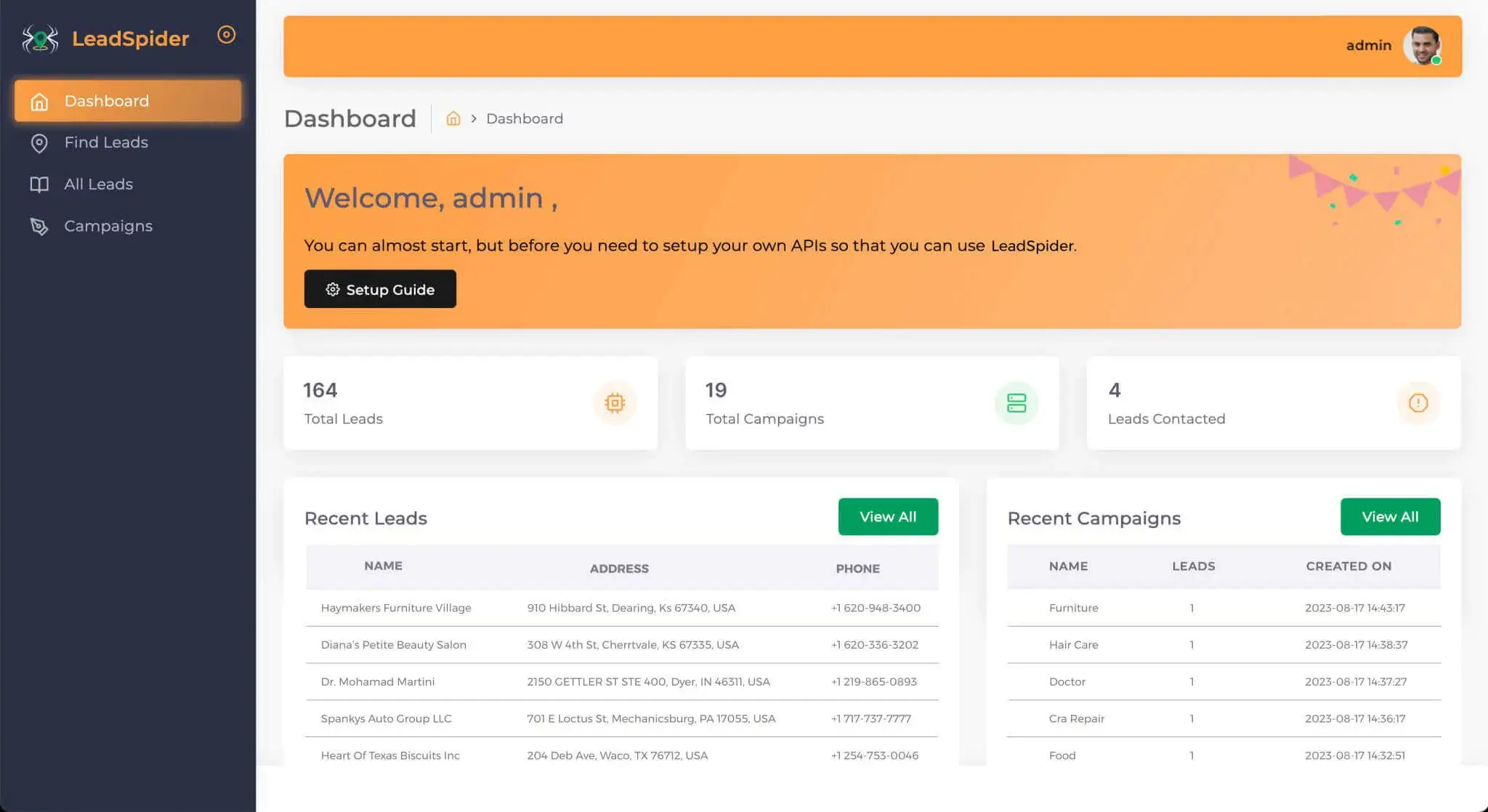Click the Hair Care campaign name
Viewport: 1488px width, 812px height.
pos(1073,645)
